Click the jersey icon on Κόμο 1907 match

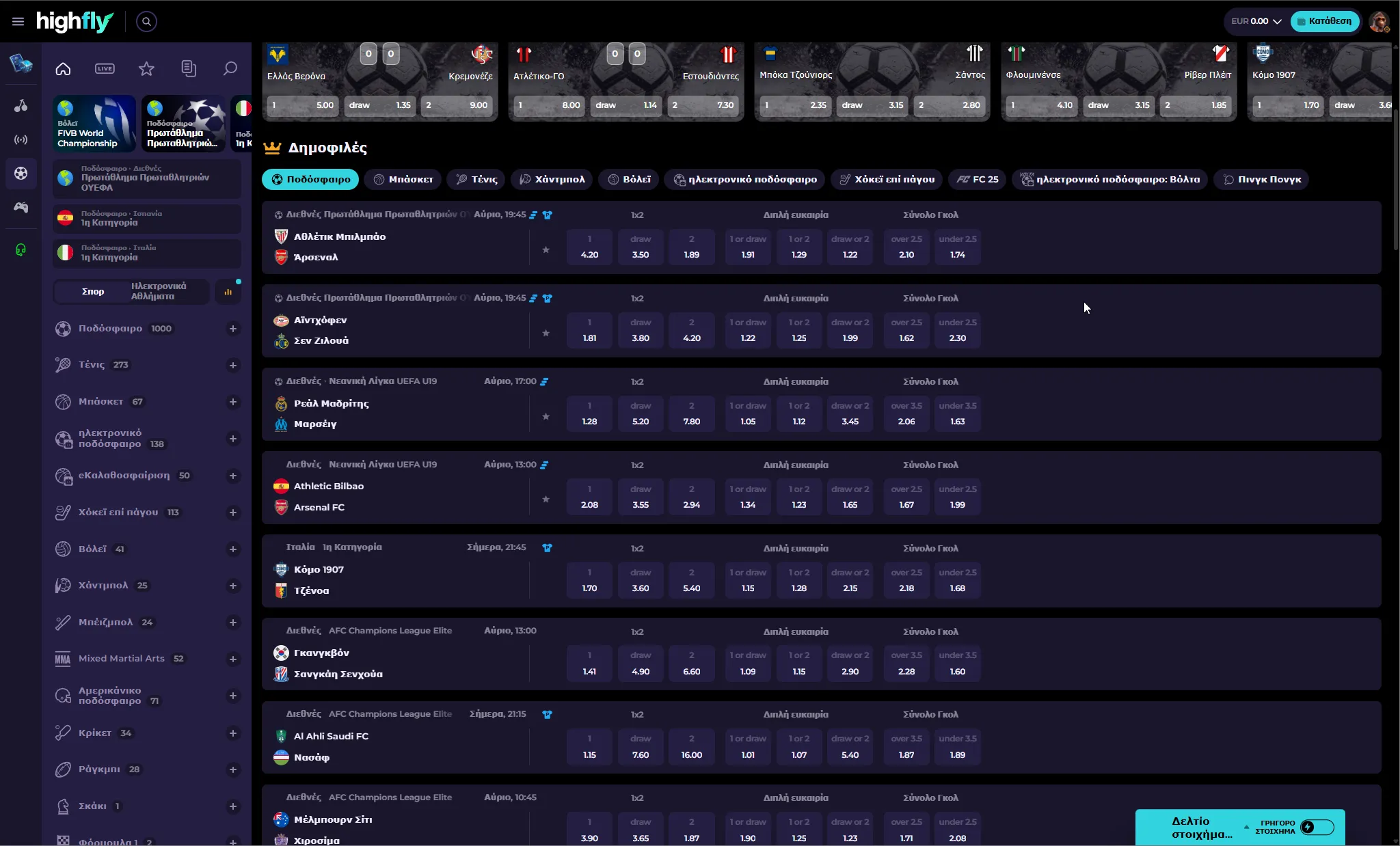[x=547, y=547]
